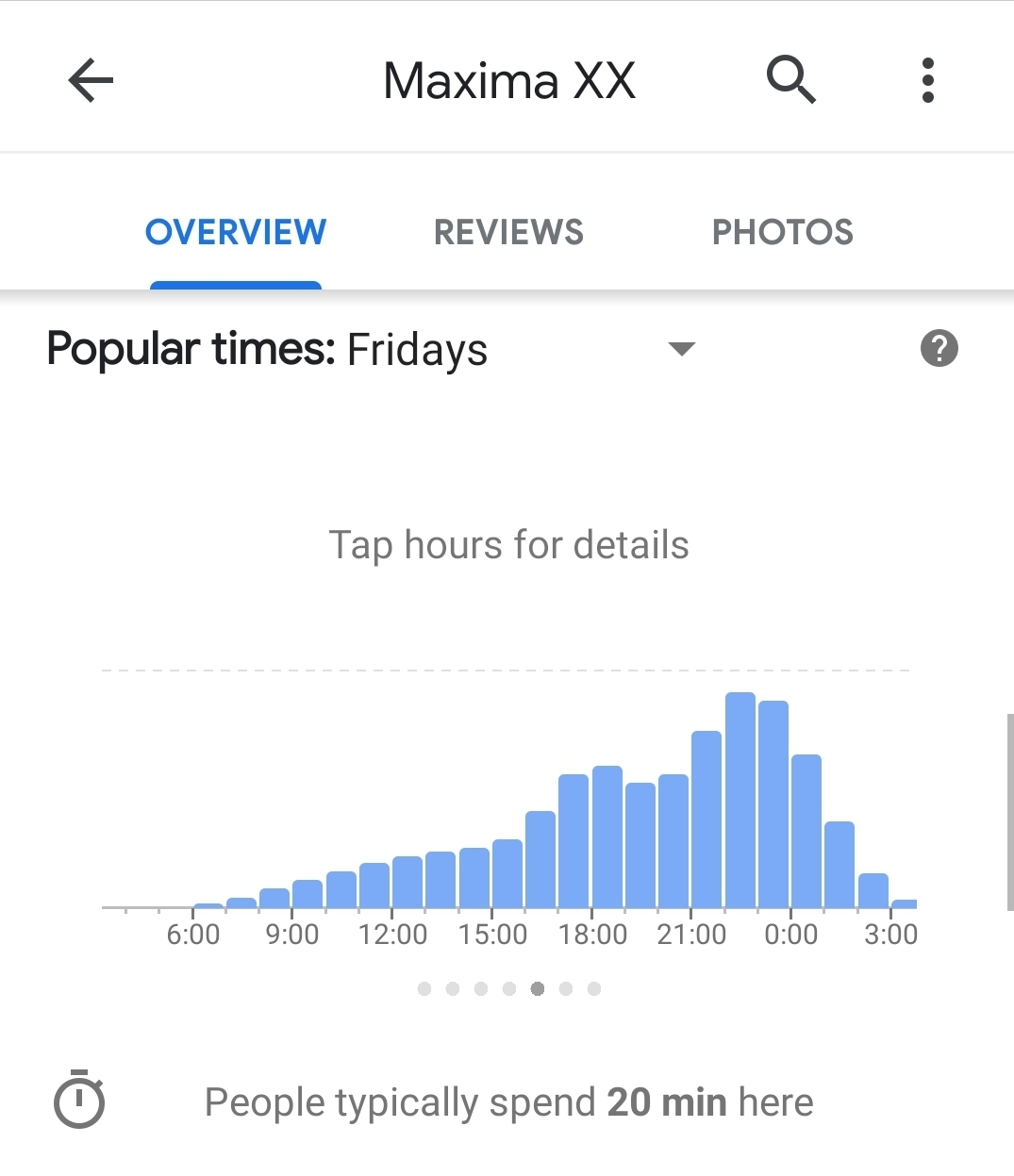Select the first day pagination dot
This screenshot has height=1176, width=1014.
coord(424,988)
